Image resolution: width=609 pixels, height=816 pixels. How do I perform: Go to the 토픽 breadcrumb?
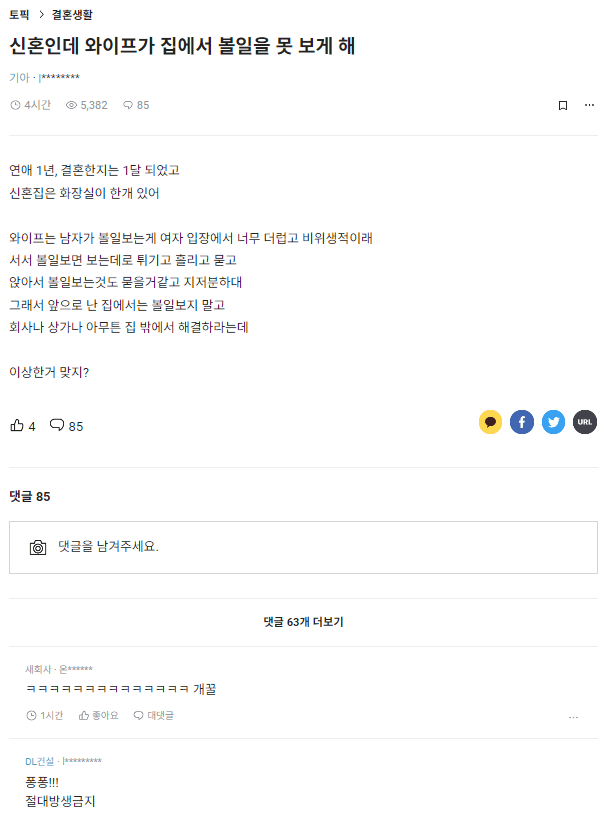pyautogui.click(x=19, y=15)
